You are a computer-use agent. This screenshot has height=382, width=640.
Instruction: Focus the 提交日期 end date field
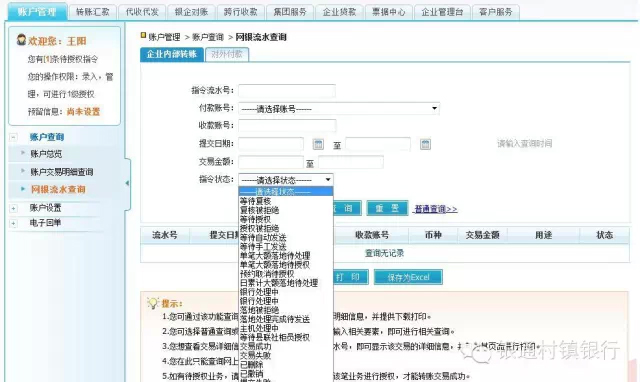pos(378,144)
